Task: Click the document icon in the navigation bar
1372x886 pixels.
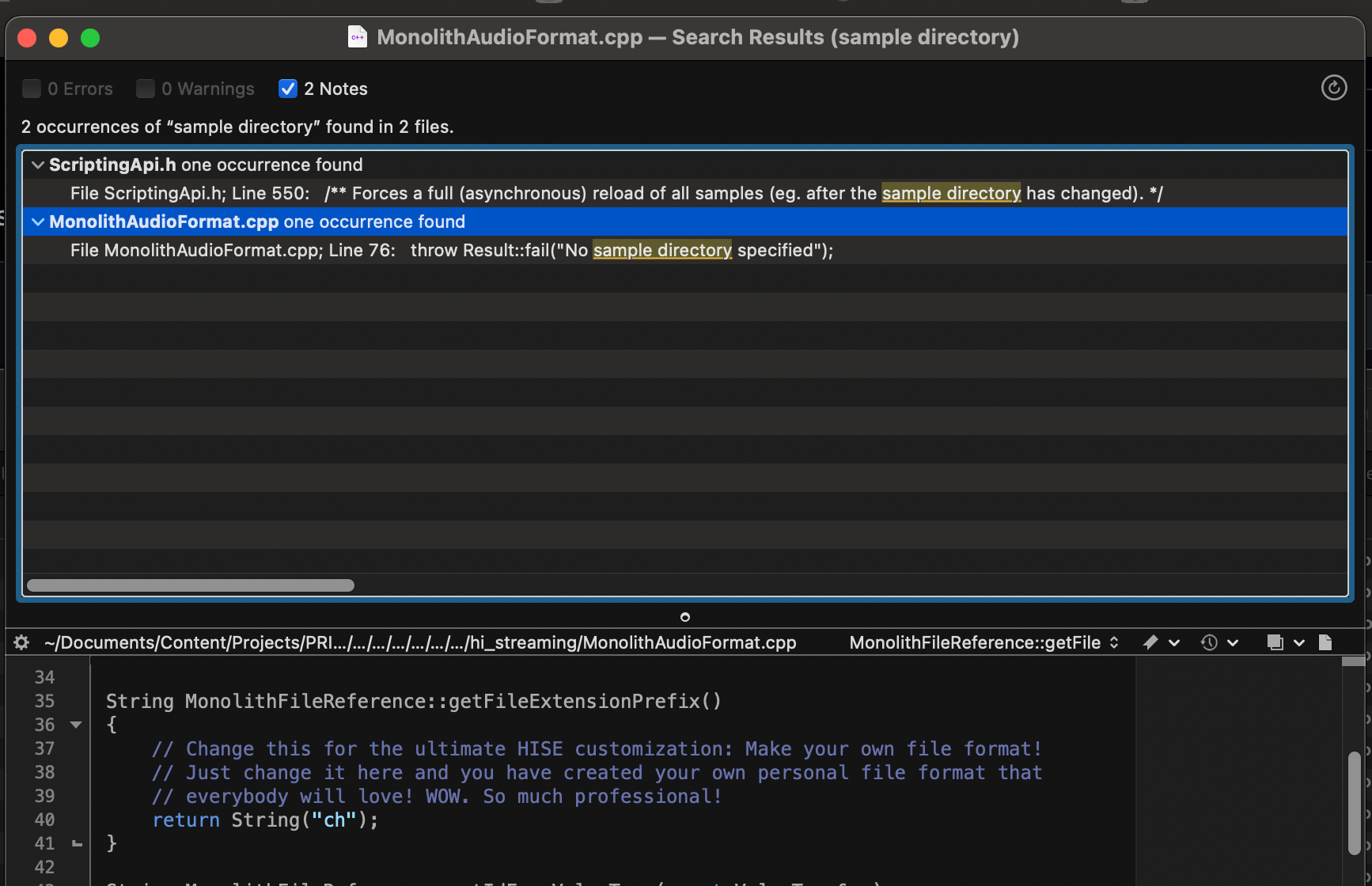Action: [1325, 642]
